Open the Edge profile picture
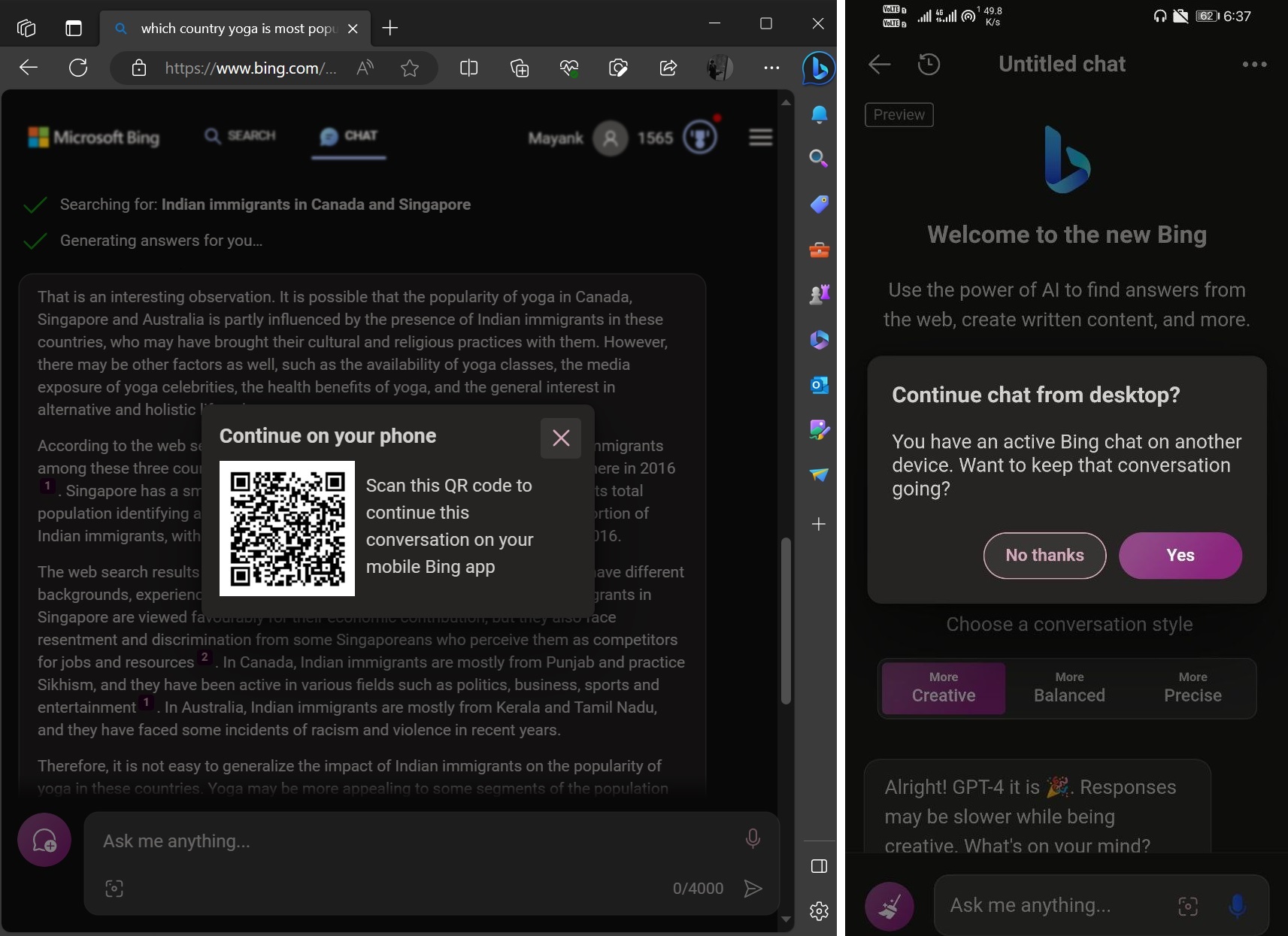 (720, 68)
